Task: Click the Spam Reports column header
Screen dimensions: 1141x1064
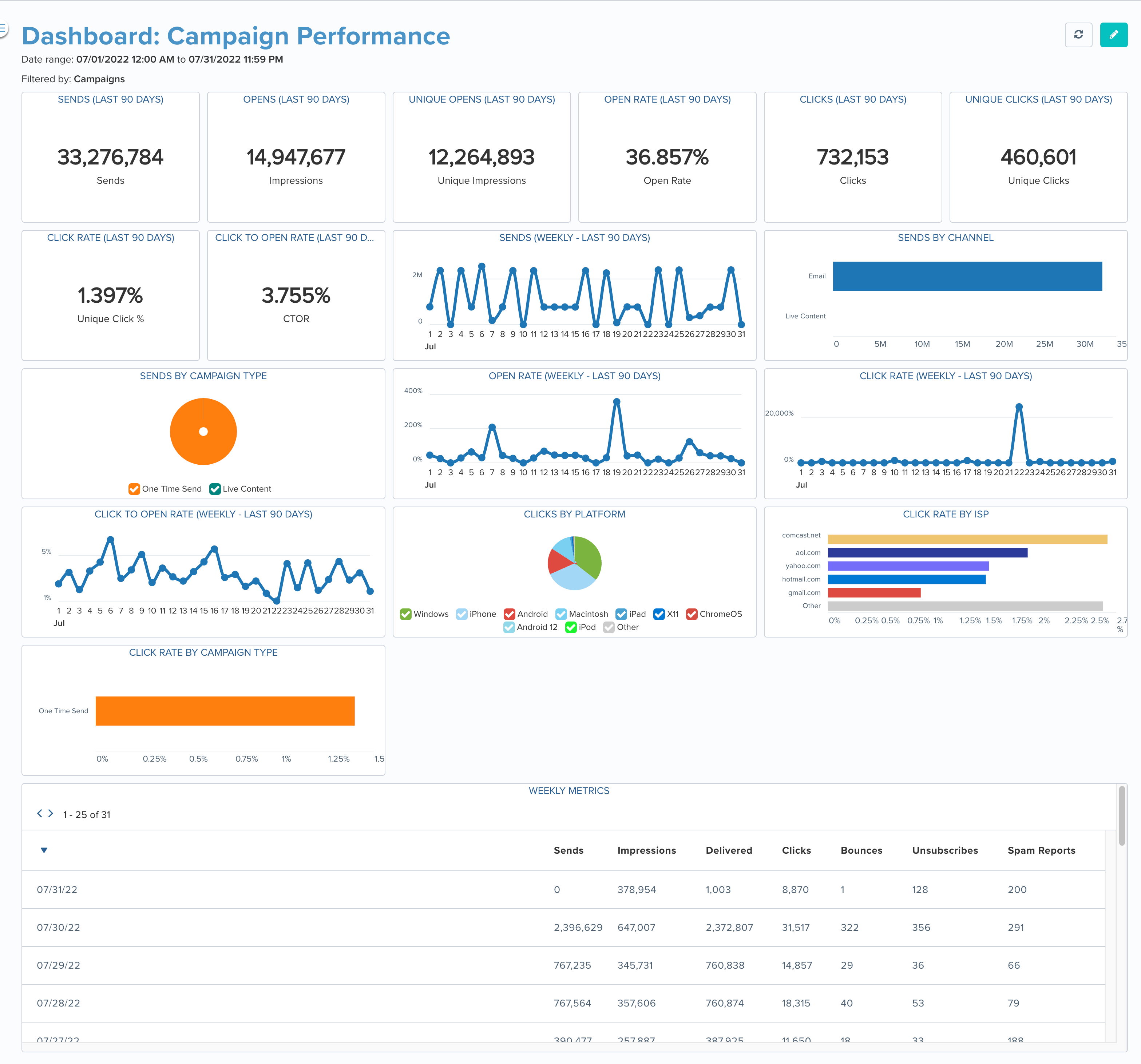Action: click(x=1041, y=850)
